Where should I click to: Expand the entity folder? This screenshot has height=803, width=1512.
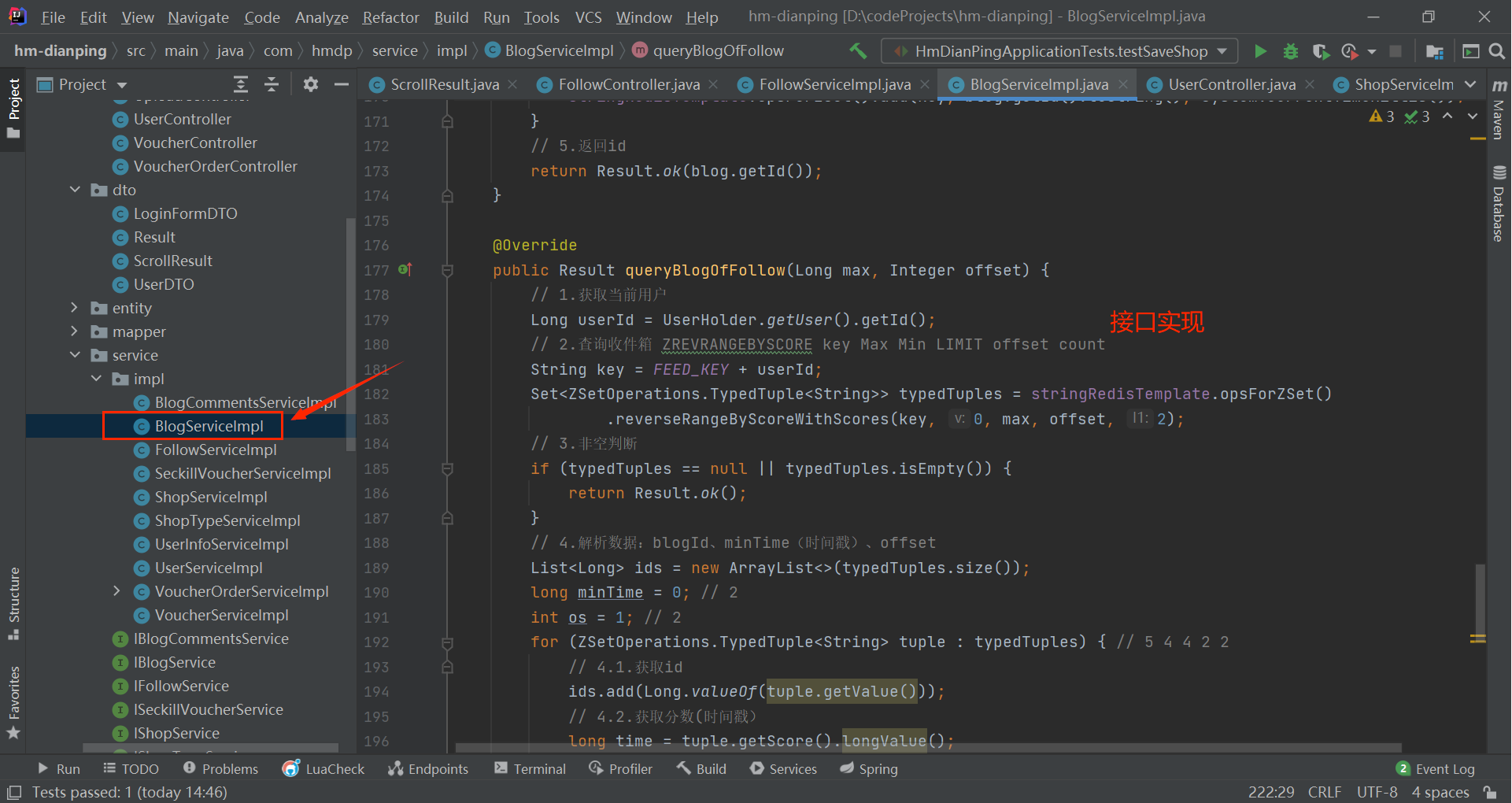click(x=75, y=308)
